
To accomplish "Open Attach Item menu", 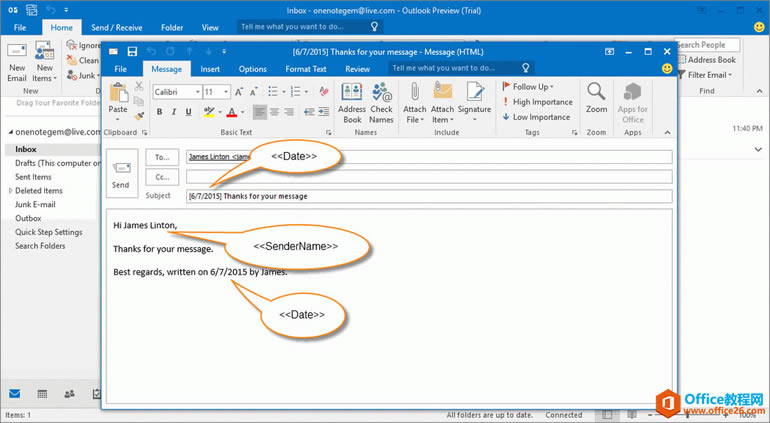I will pyautogui.click(x=442, y=103).
